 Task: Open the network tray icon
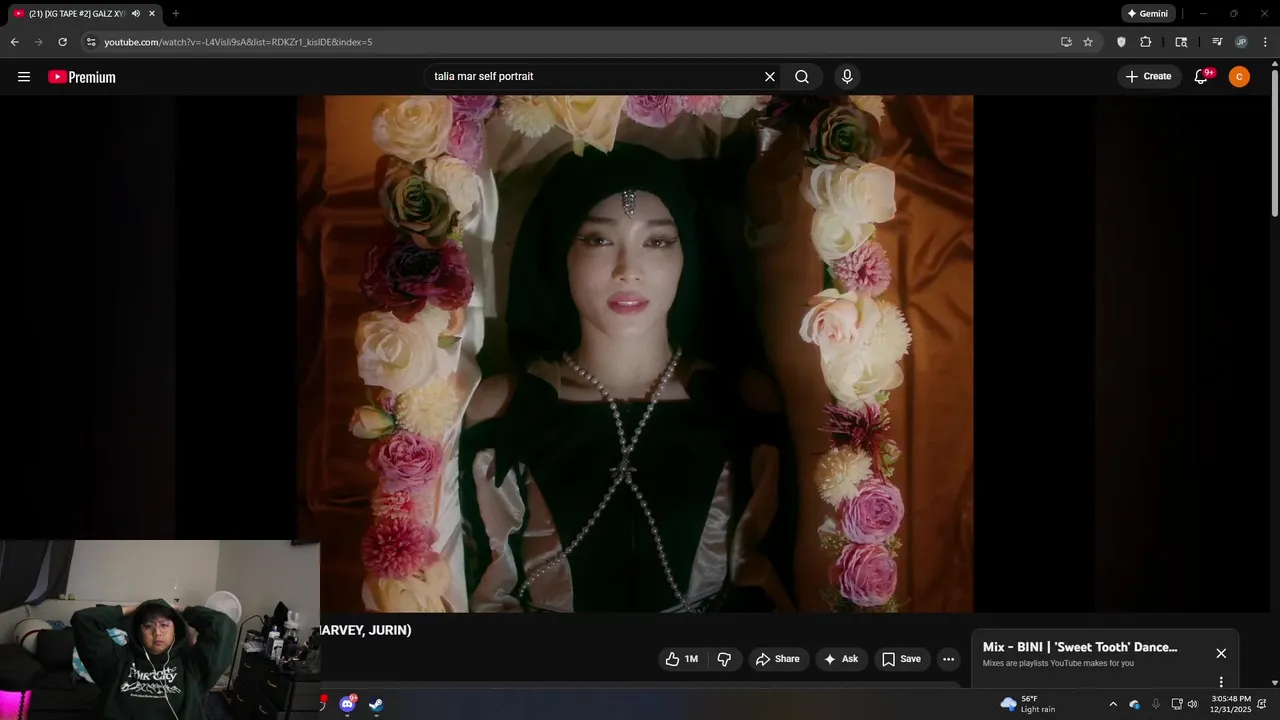(x=1177, y=704)
